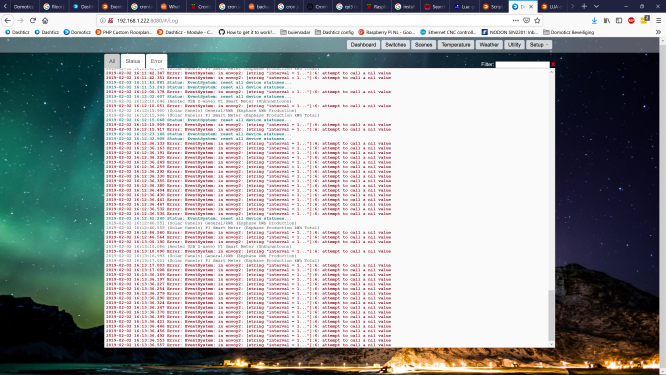Open the hamburger application menu
The width and height of the screenshot is (666, 375).
point(658,20)
